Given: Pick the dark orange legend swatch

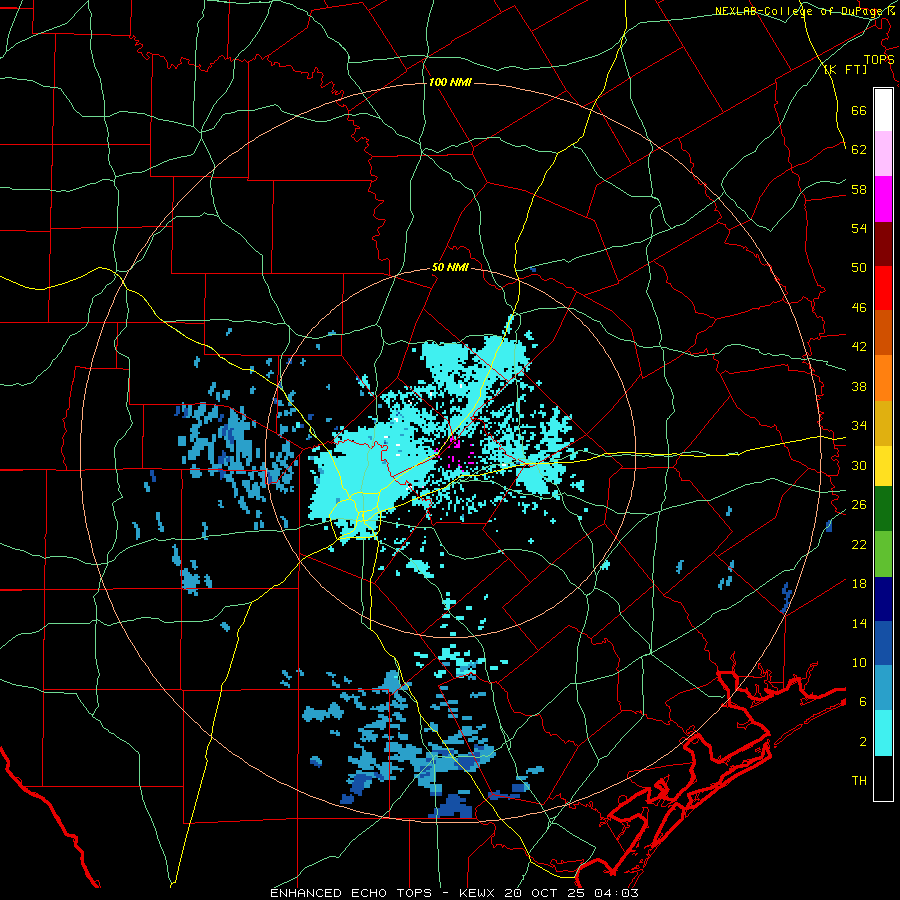Looking at the screenshot, I should tap(883, 332).
